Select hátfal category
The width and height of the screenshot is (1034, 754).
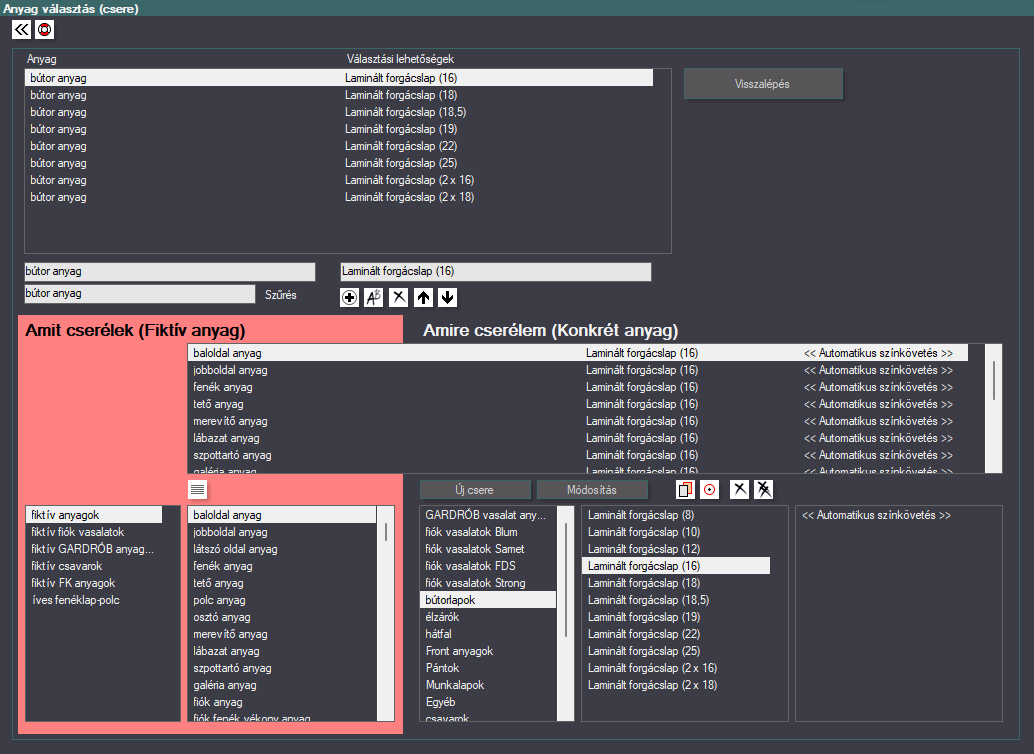click(x=488, y=634)
